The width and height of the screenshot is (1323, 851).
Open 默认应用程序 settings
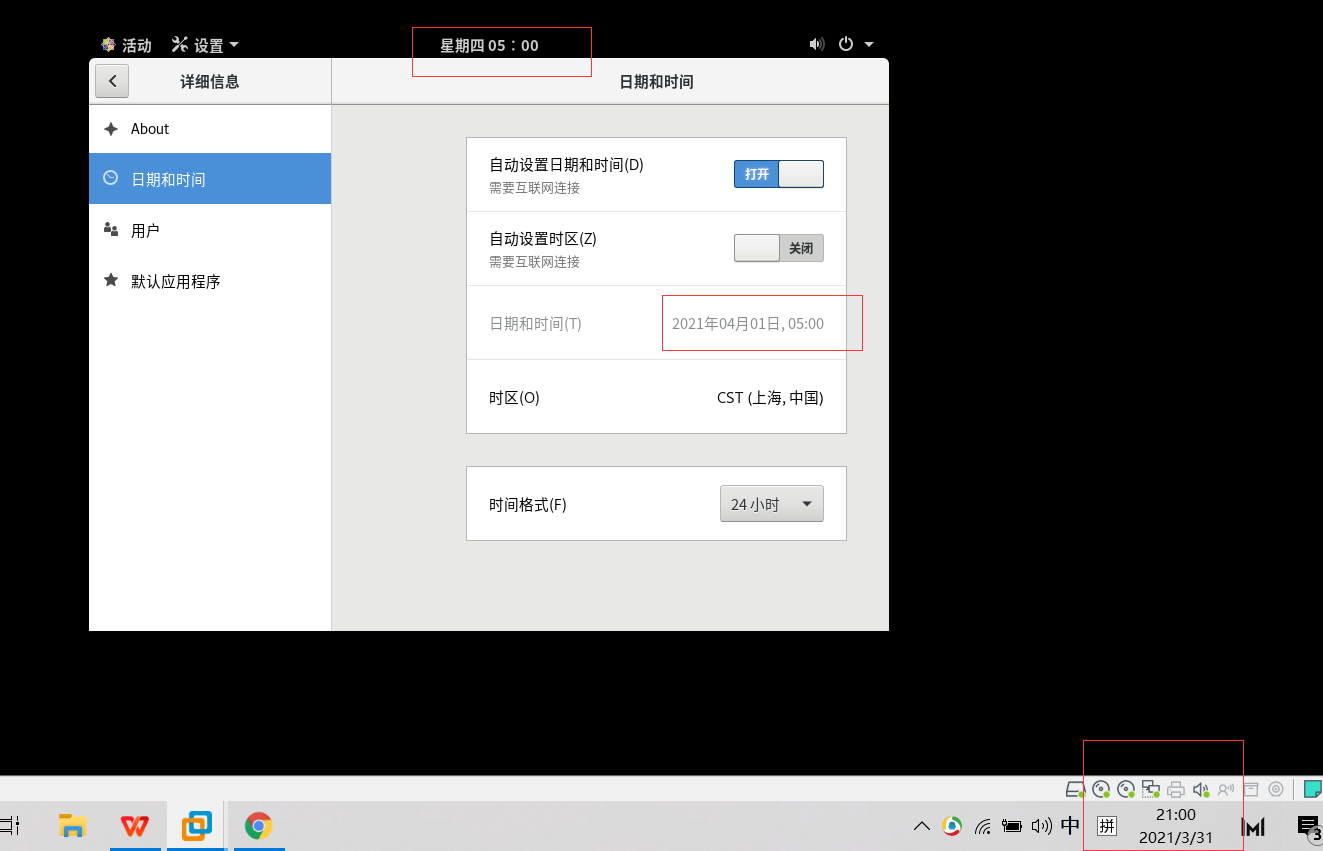(x=210, y=281)
